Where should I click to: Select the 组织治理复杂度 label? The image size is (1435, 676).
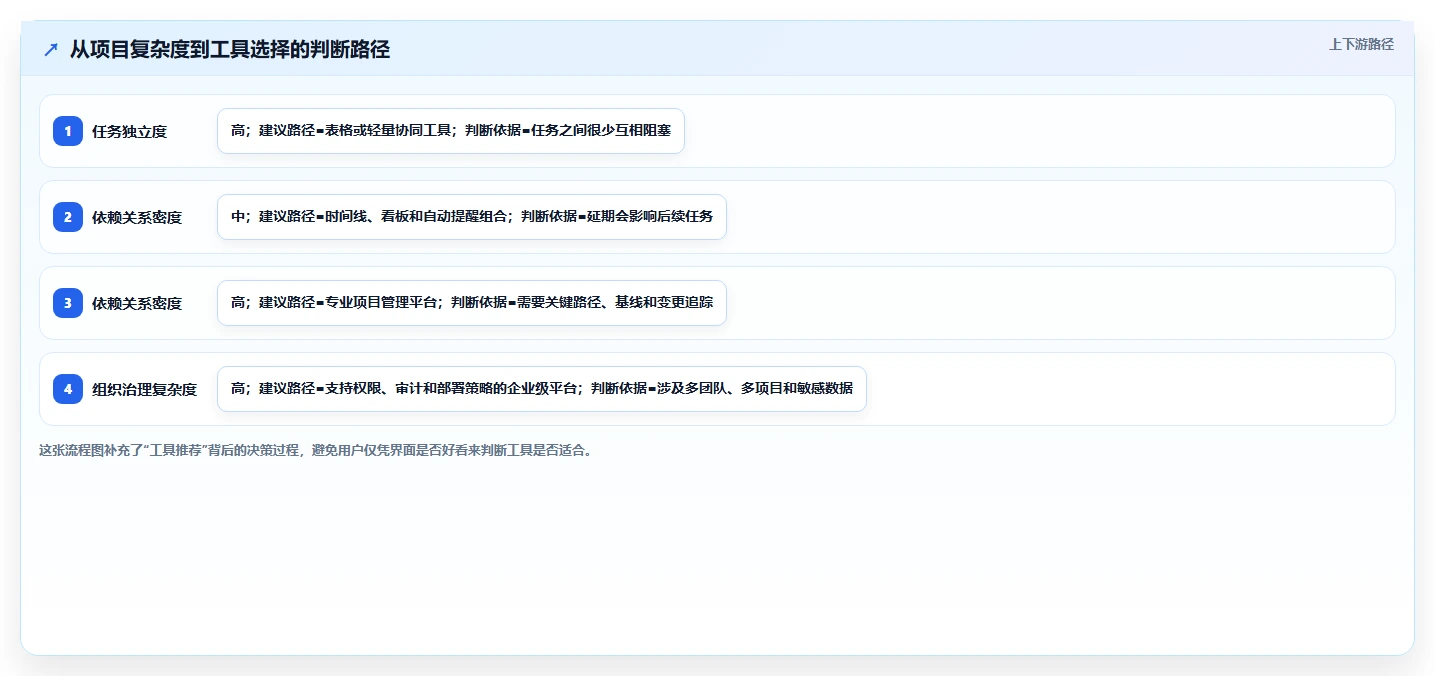tap(144, 390)
